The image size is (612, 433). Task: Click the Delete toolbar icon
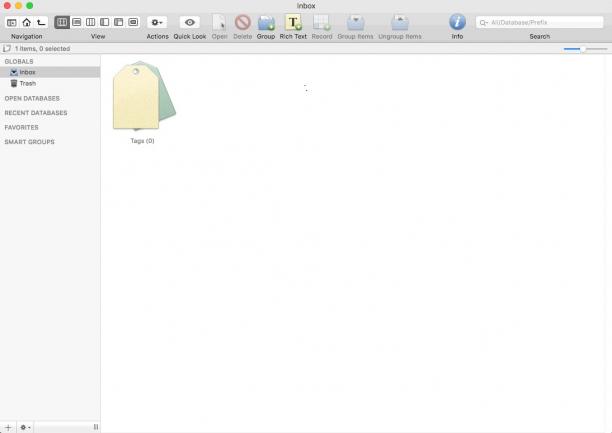[x=242, y=22]
